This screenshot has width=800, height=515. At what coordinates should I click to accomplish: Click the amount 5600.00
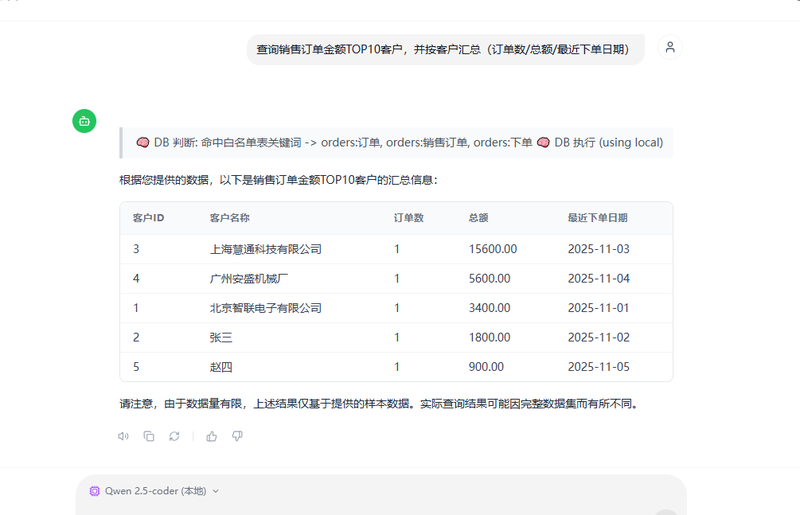click(x=489, y=279)
